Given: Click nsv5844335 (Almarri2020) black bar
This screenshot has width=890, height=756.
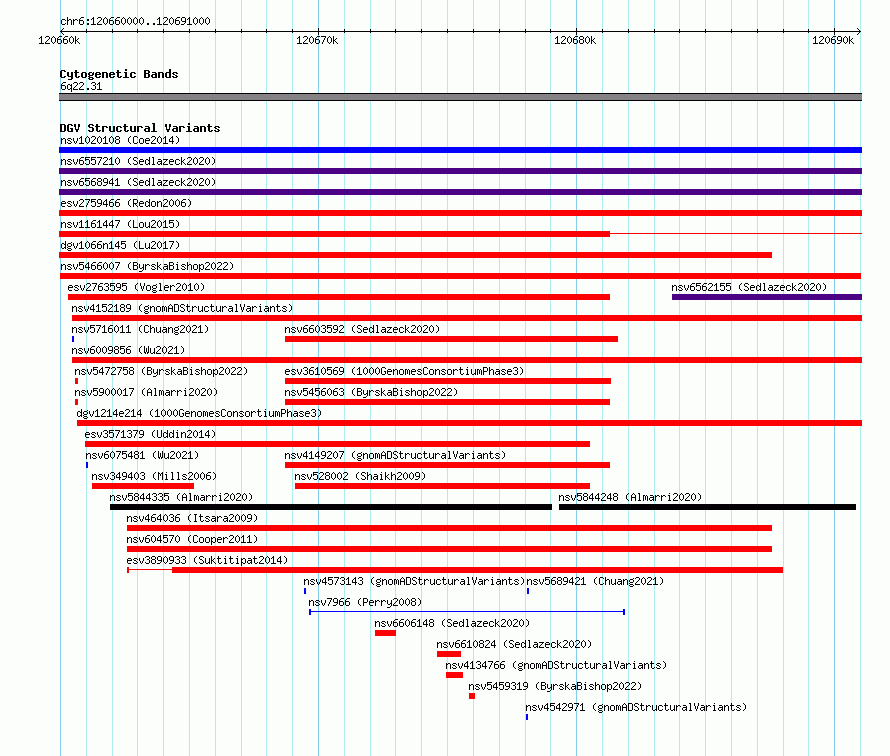Looking at the screenshot, I should coord(331,507).
